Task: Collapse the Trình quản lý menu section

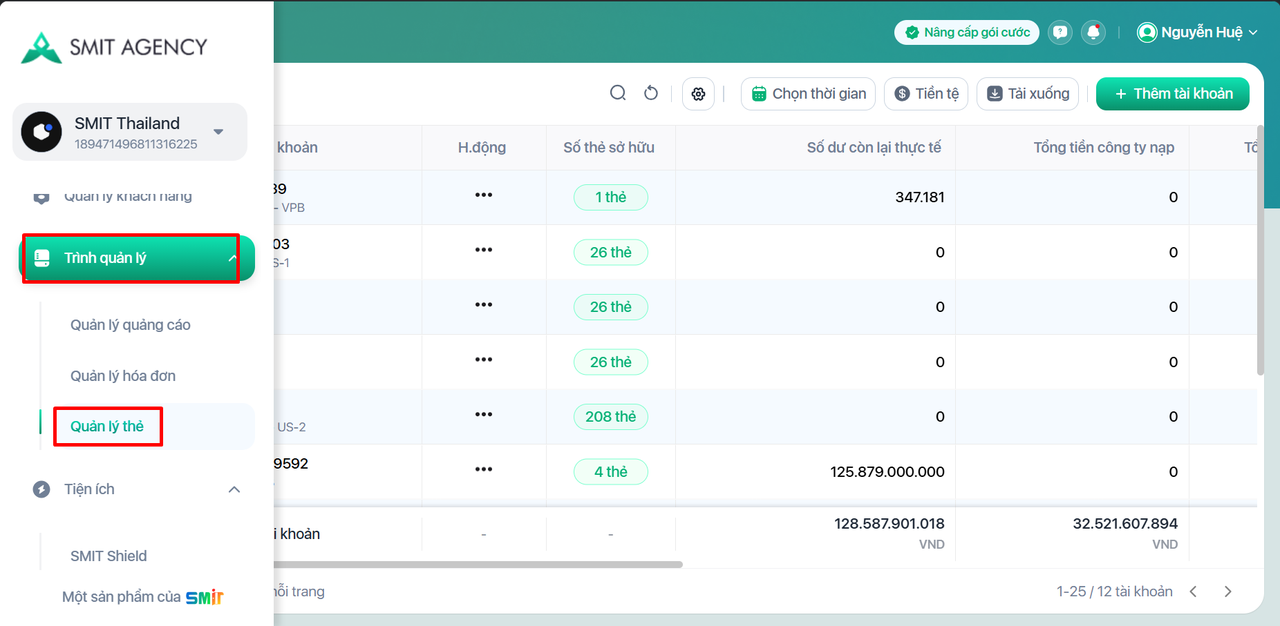Action: click(x=231, y=258)
